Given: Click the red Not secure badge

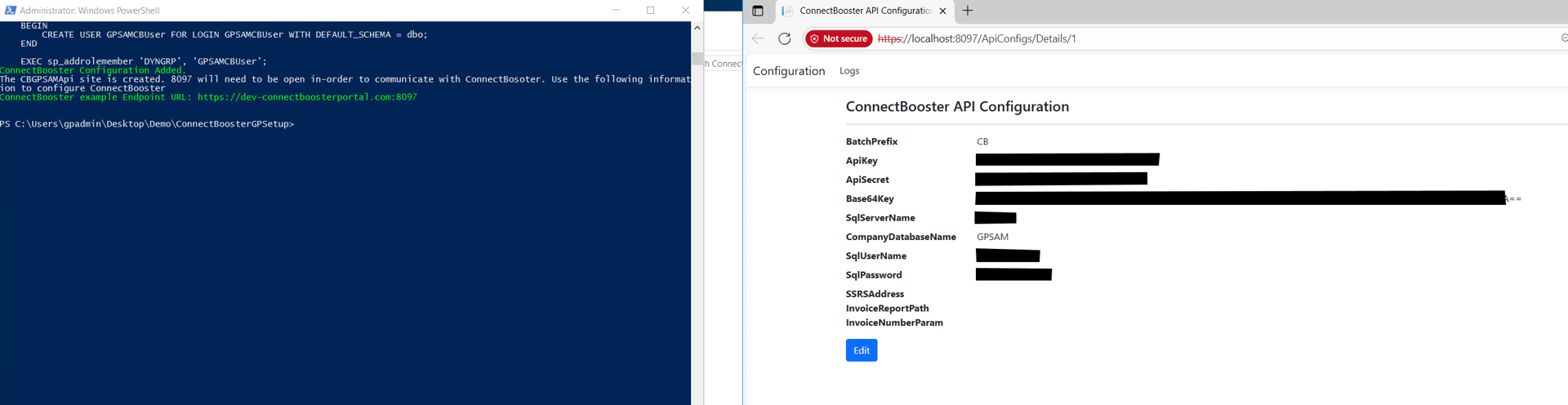Looking at the screenshot, I should coord(839,38).
